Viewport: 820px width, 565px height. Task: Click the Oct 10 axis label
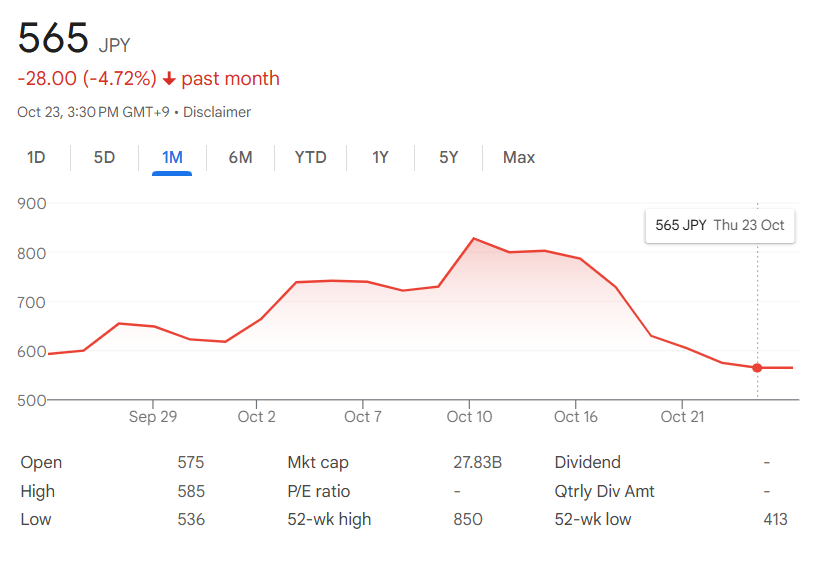469,417
